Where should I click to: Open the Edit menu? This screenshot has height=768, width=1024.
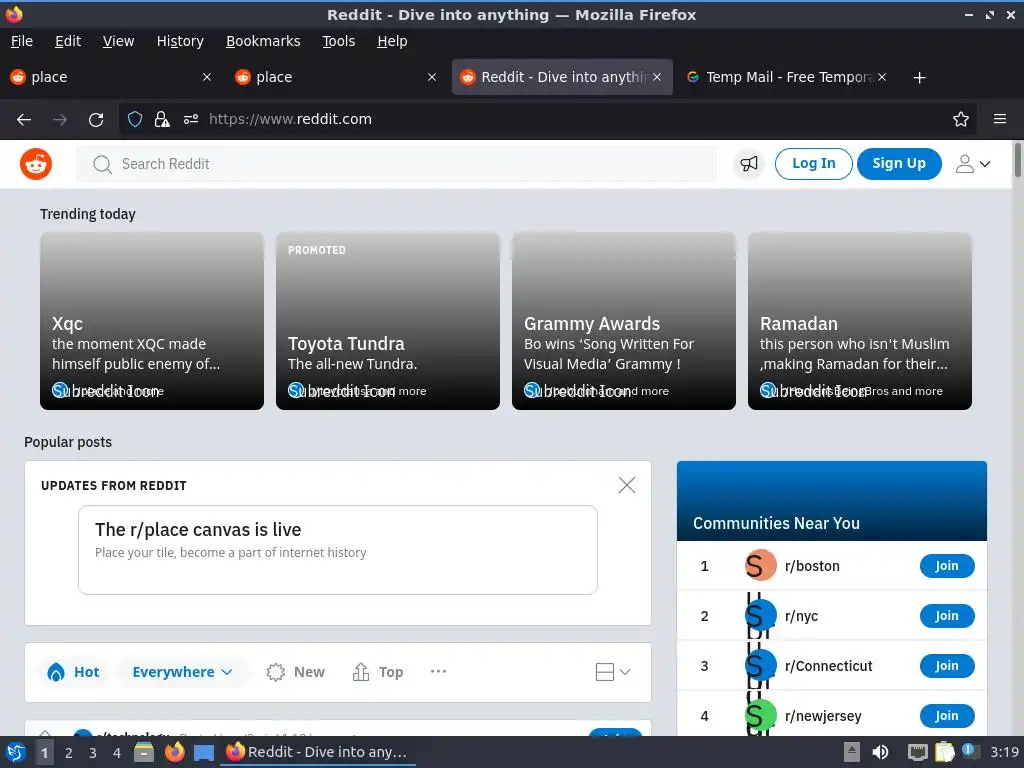68,41
